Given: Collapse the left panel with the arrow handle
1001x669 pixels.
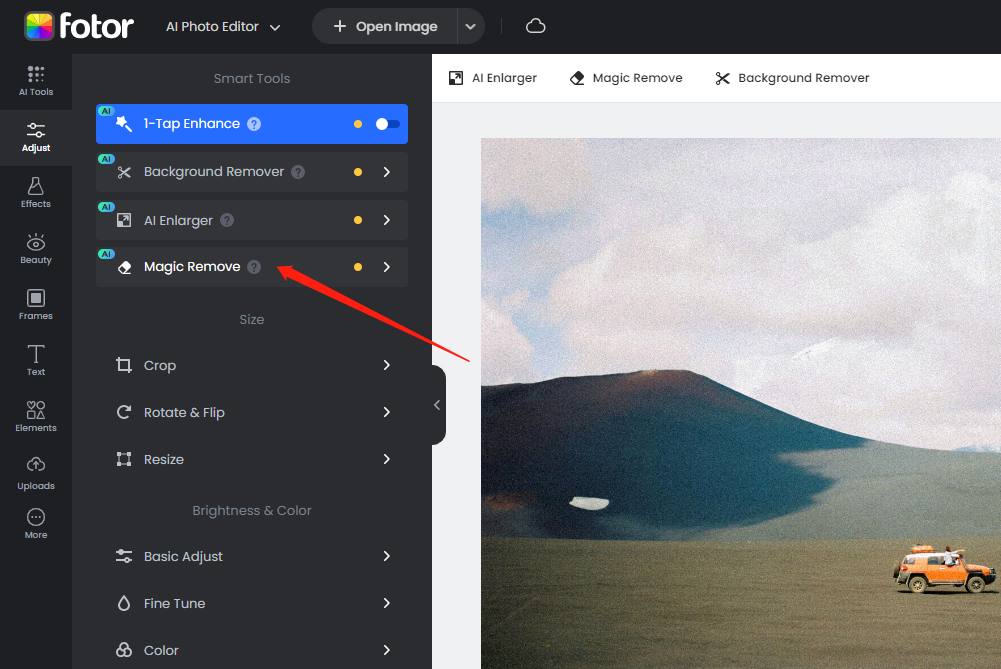Looking at the screenshot, I should [x=437, y=405].
